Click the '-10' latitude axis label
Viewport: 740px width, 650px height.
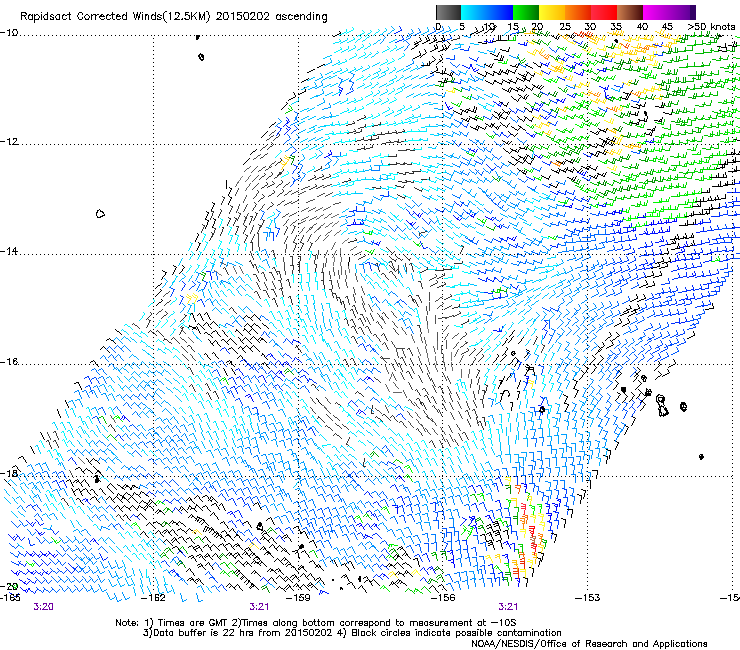coord(9,33)
